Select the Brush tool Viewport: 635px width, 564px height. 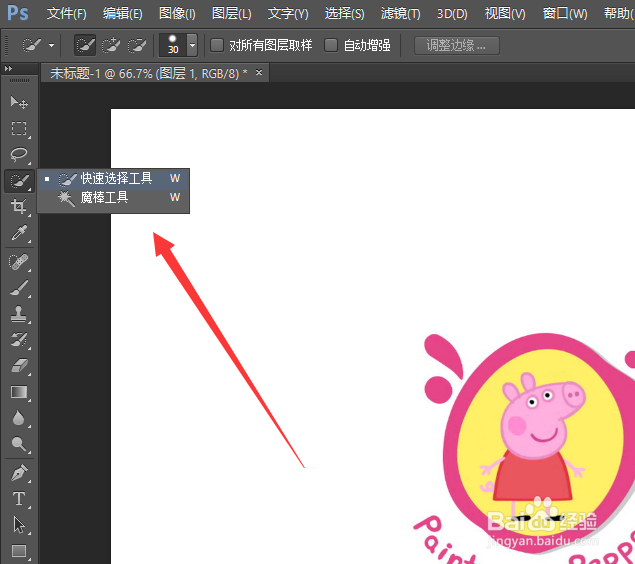coord(19,288)
